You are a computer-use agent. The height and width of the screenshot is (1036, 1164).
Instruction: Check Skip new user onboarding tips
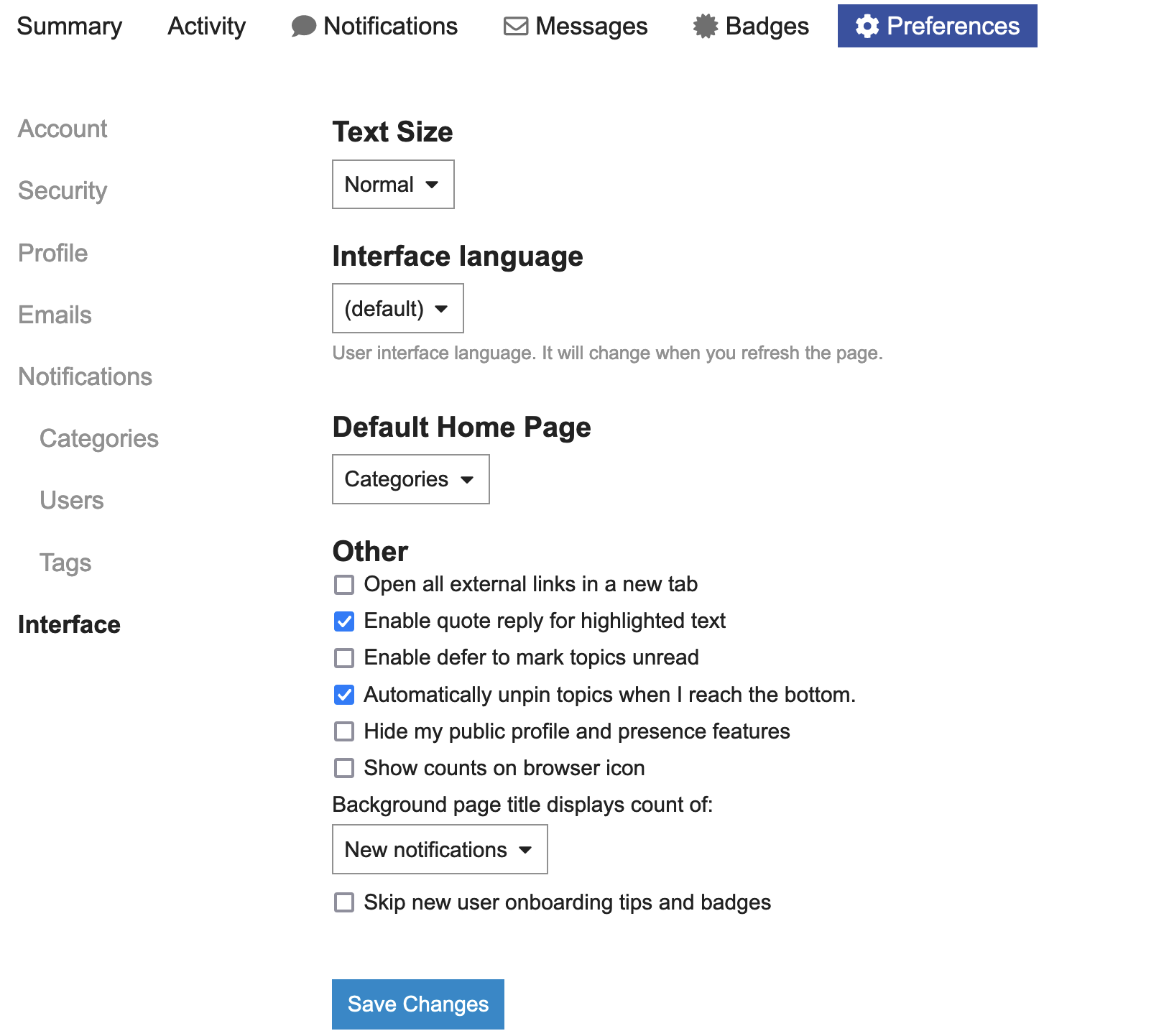[x=344, y=902]
